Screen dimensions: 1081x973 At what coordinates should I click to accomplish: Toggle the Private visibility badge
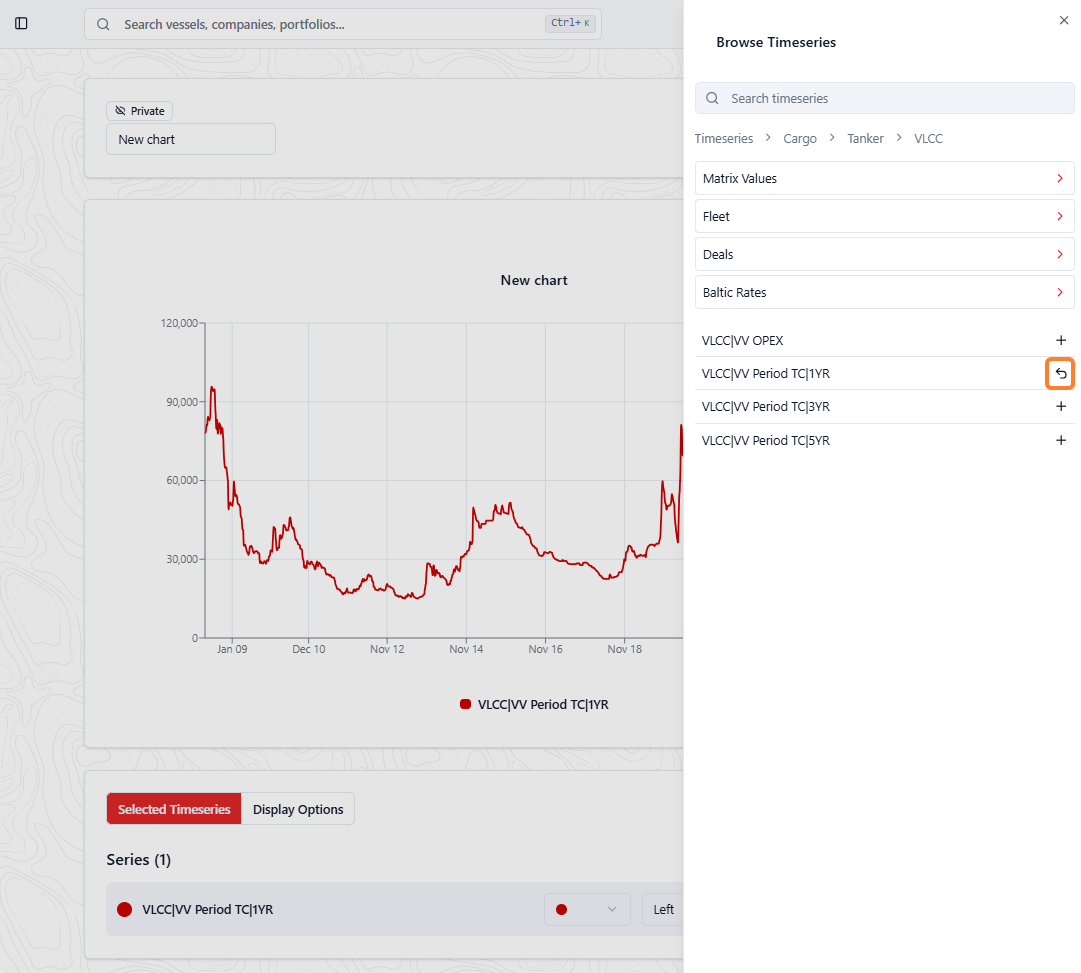(139, 111)
